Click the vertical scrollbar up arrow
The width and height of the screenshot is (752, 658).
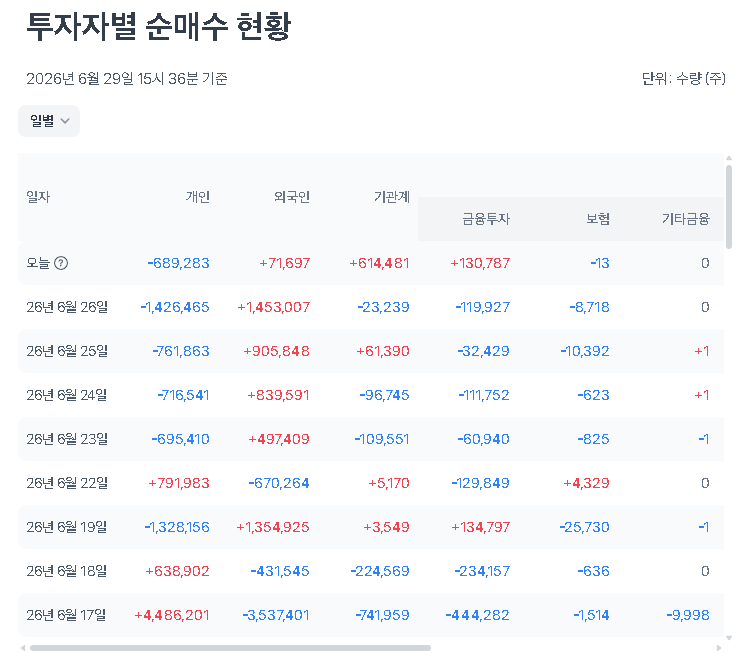click(729, 158)
